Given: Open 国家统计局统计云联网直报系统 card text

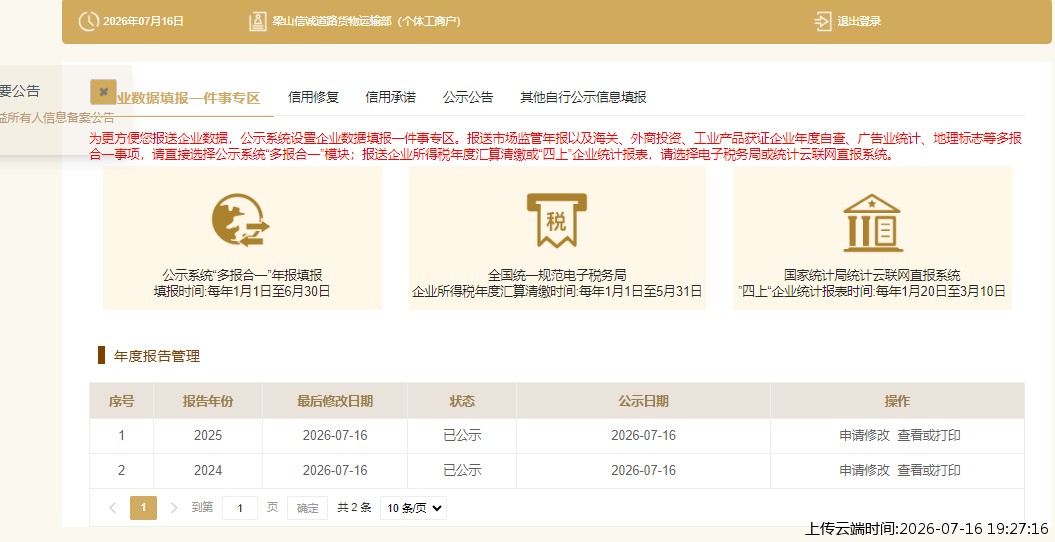Looking at the screenshot, I should click(872, 275).
